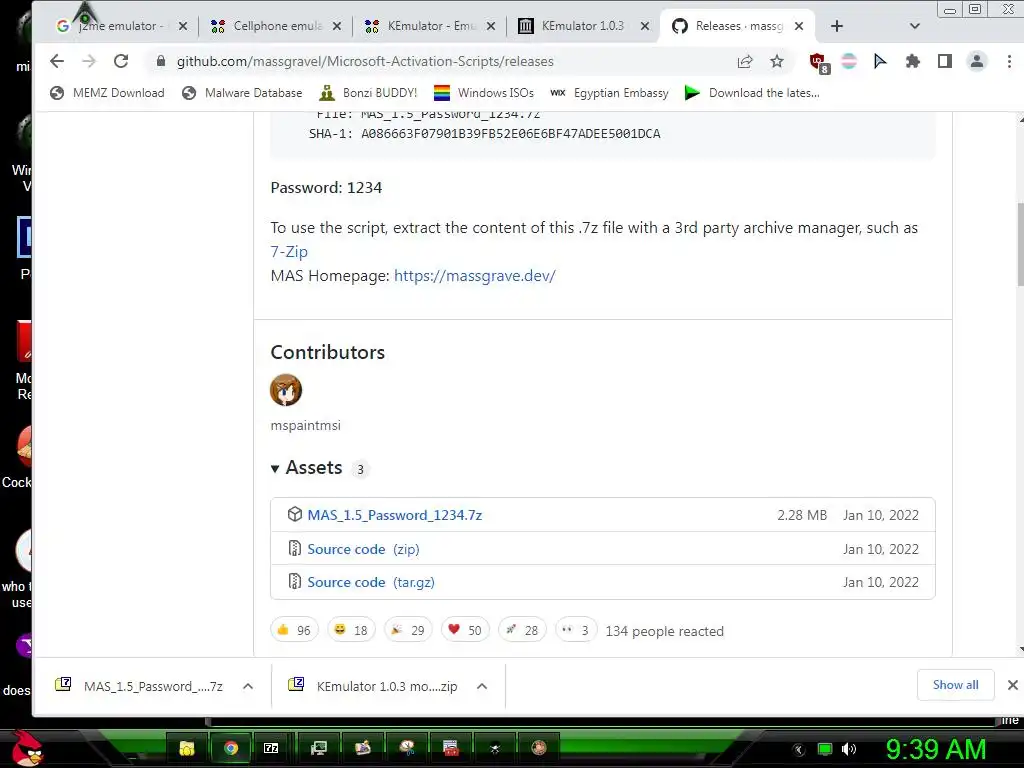1024x768 pixels.
Task: Toggle the browser side panel
Action: click(x=944, y=61)
